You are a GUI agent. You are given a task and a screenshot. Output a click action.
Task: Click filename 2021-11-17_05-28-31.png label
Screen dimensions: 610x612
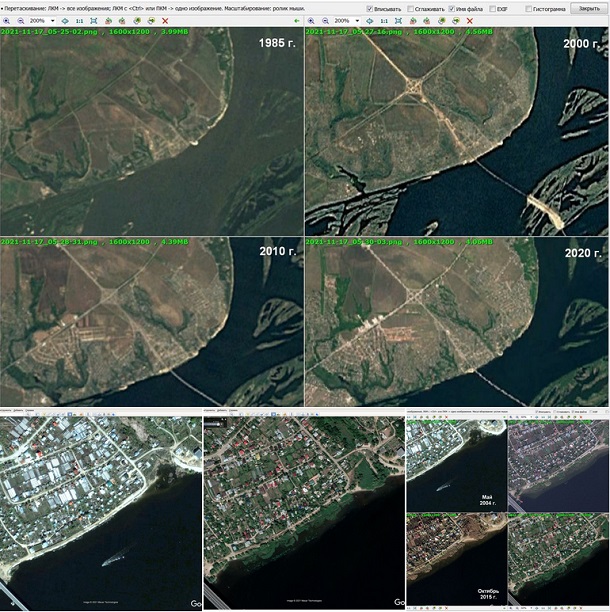click(49, 242)
